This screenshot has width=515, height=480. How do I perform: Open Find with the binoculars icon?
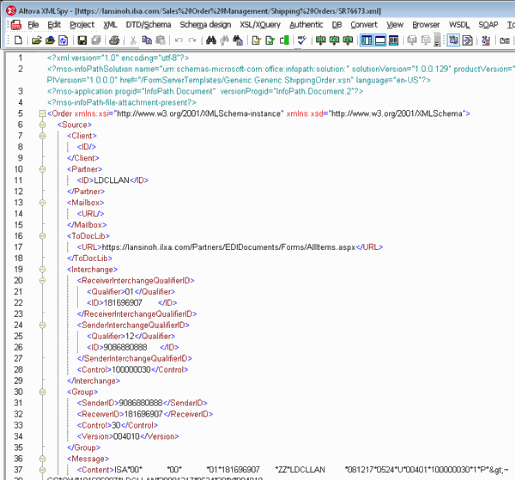point(211,40)
